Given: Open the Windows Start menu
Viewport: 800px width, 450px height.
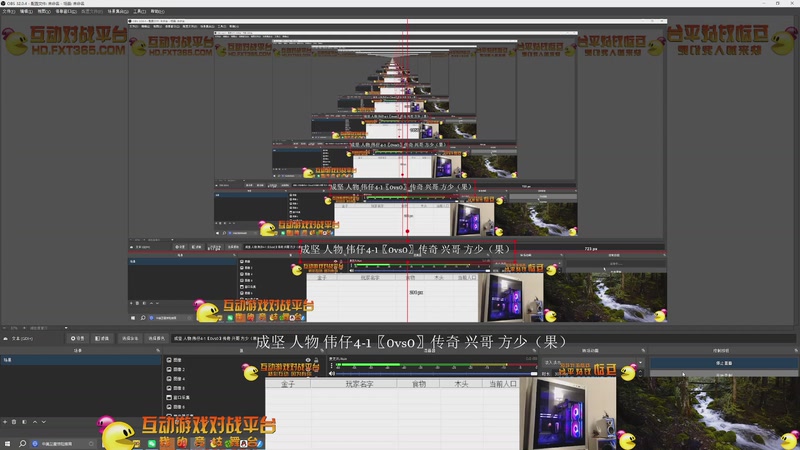Looking at the screenshot, I should pos(7,443).
